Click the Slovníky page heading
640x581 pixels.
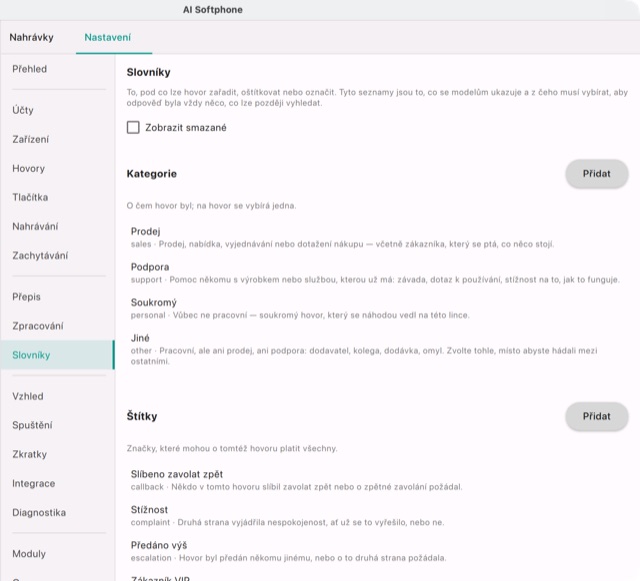click(x=149, y=72)
